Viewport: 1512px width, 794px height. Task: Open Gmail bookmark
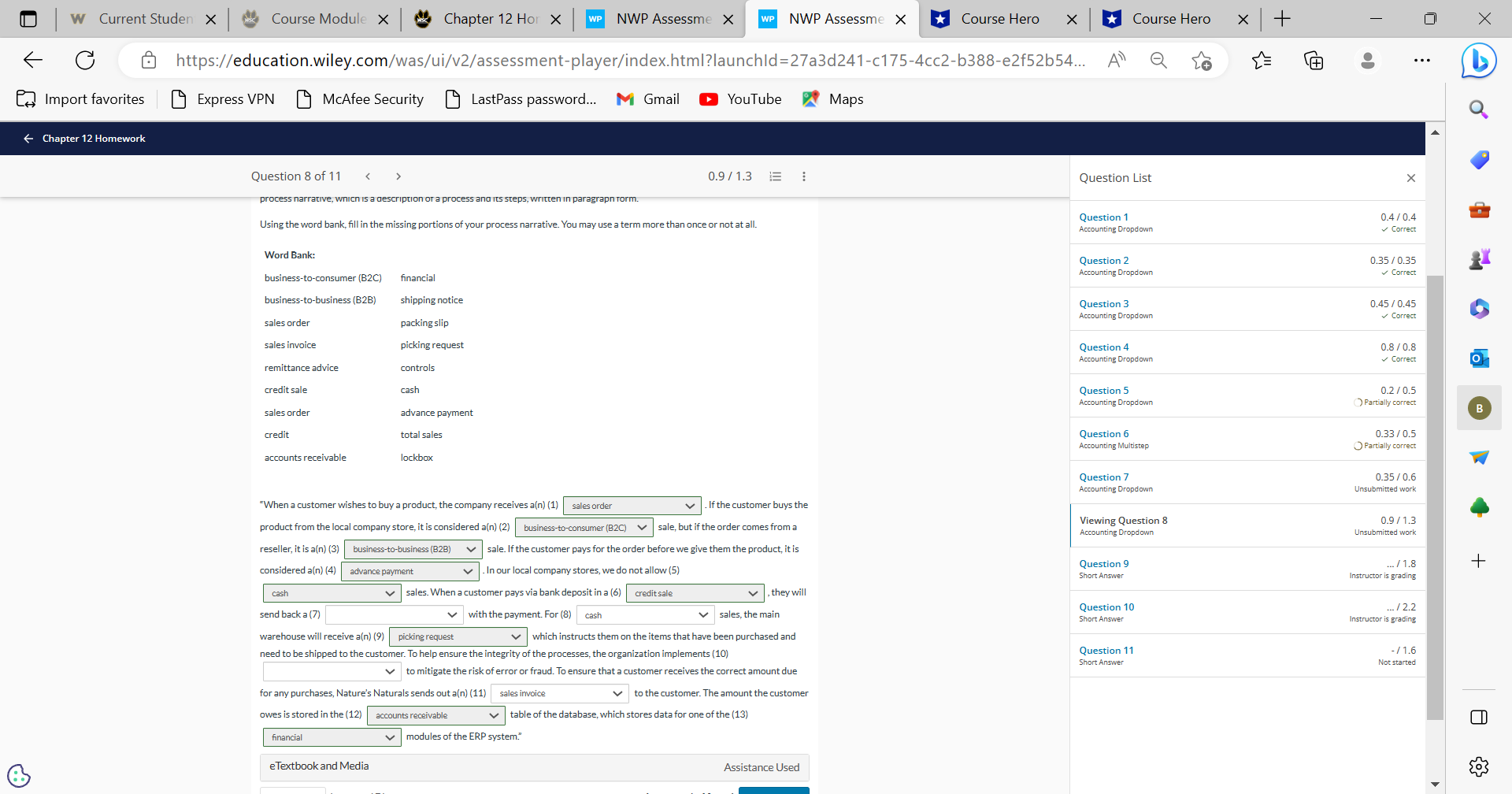click(648, 99)
